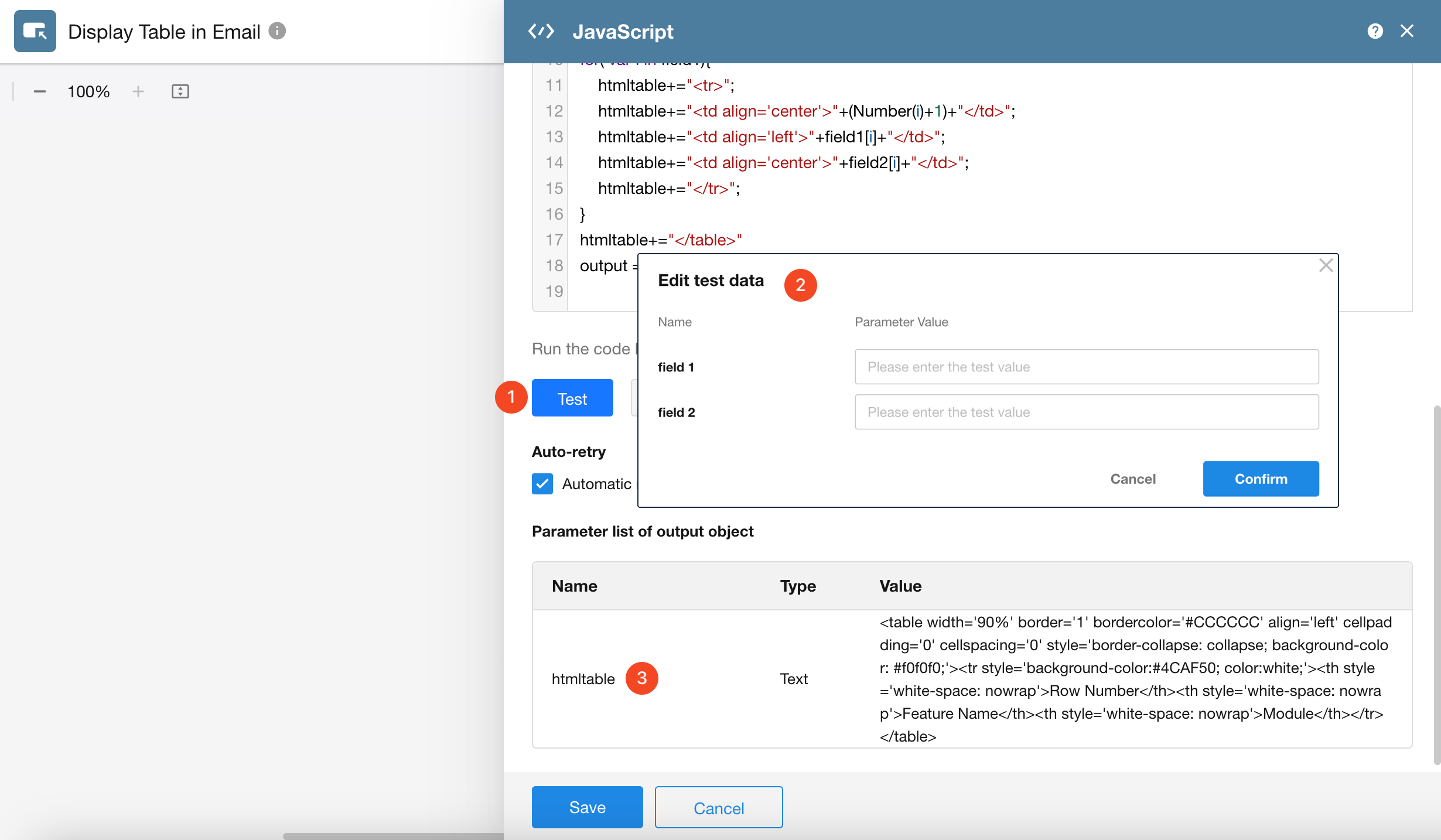Cancel the Edit test data dialog

[1133, 479]
